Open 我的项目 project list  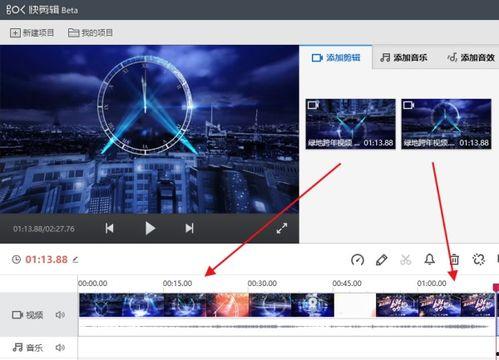pyautogui.click(x=90, y=33)
